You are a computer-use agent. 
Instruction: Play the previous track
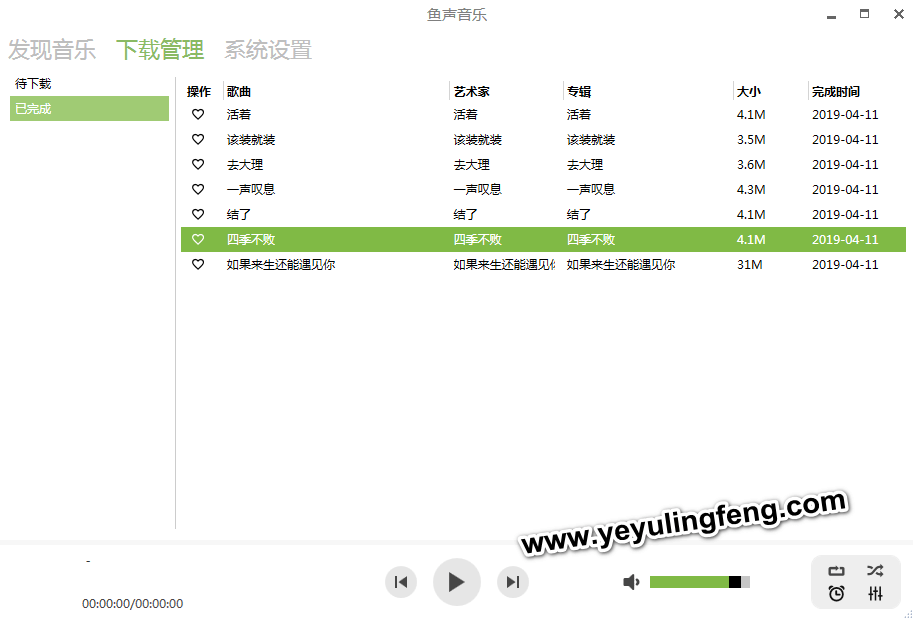click(x=401, y=582)
